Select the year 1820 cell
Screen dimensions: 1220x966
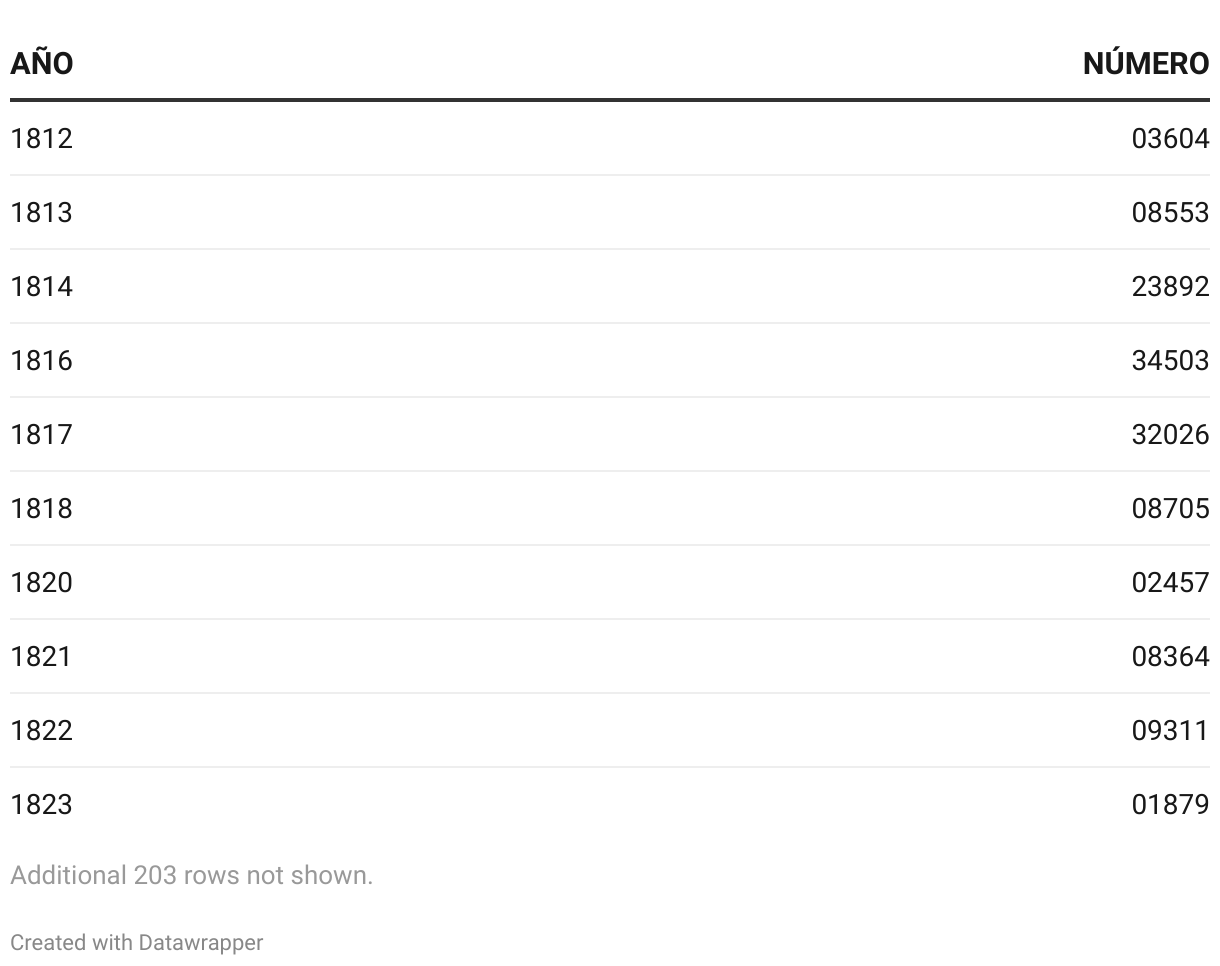(x=41, y=582)
